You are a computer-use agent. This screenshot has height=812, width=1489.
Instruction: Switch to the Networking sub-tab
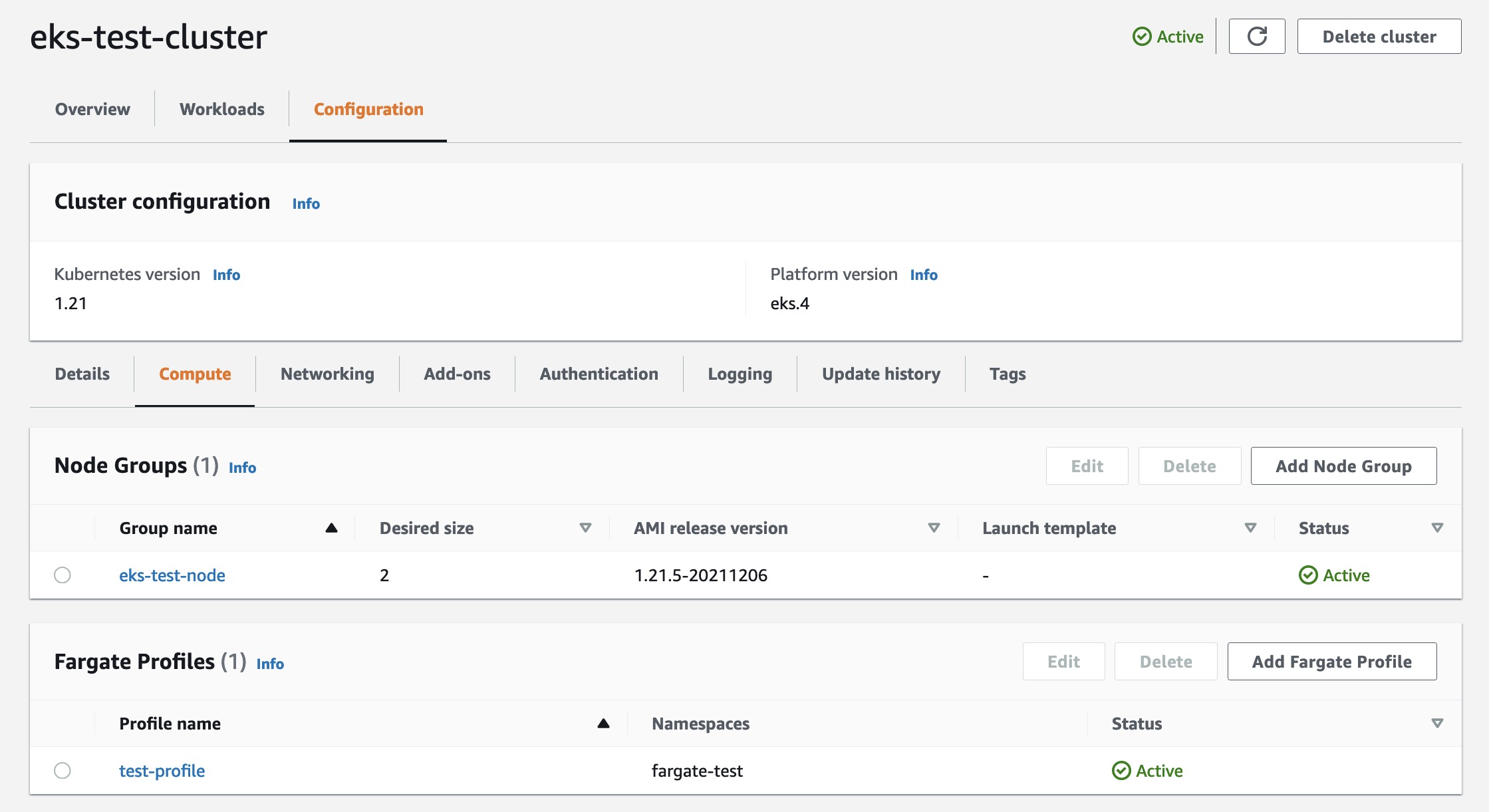pos(327,374)
